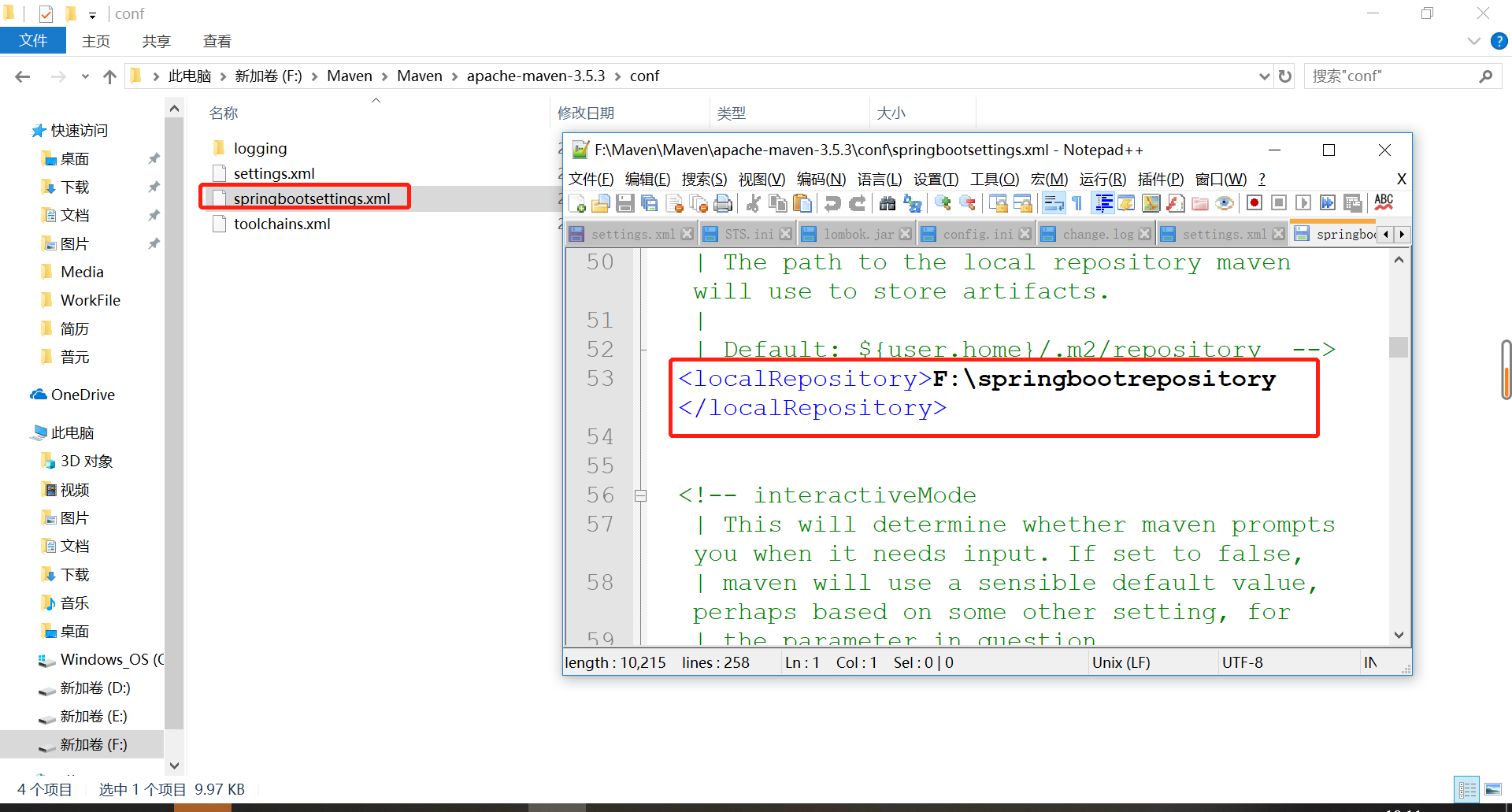Toggle synchronized vertical scrolling

click(999, 204)
